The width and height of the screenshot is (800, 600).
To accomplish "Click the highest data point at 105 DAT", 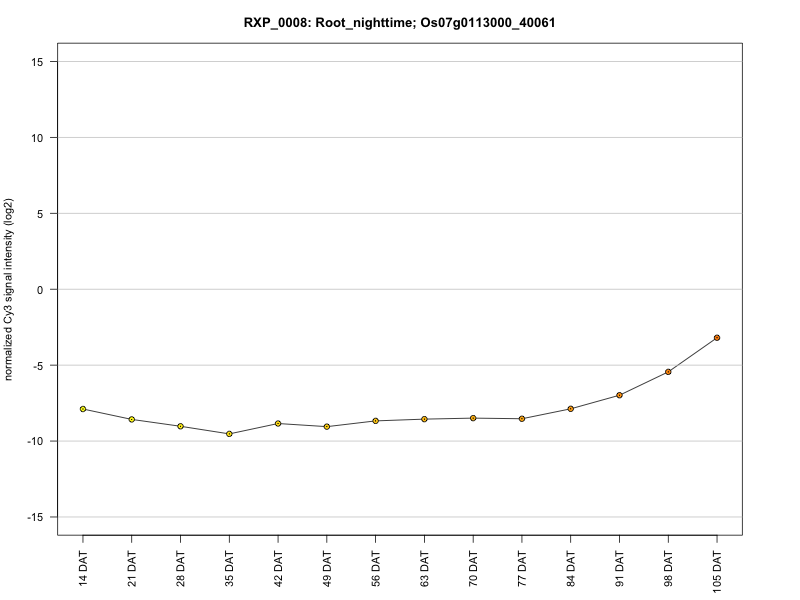I will pos(717,338).
